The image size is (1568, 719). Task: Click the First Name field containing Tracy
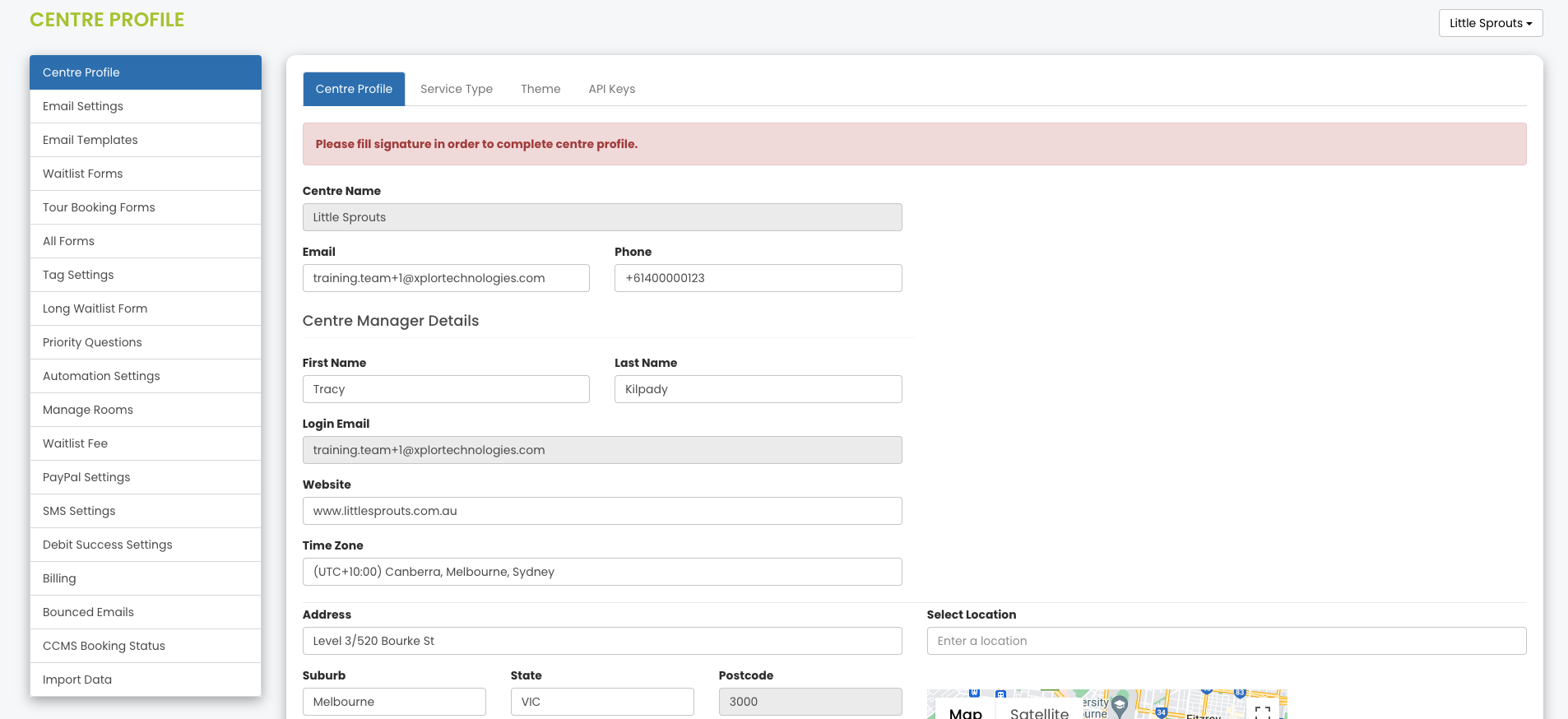pyautogui.click(x=446, y=389)
